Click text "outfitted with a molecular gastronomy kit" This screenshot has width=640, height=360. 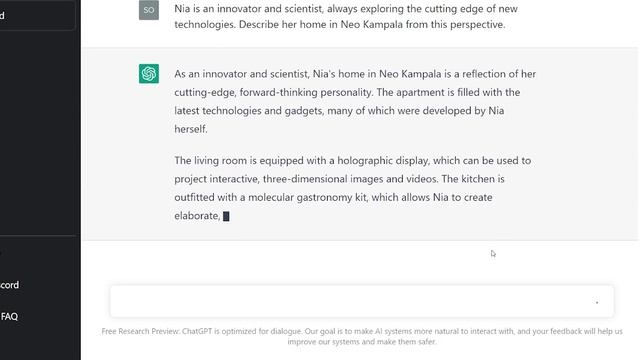[x=271, y=197]
